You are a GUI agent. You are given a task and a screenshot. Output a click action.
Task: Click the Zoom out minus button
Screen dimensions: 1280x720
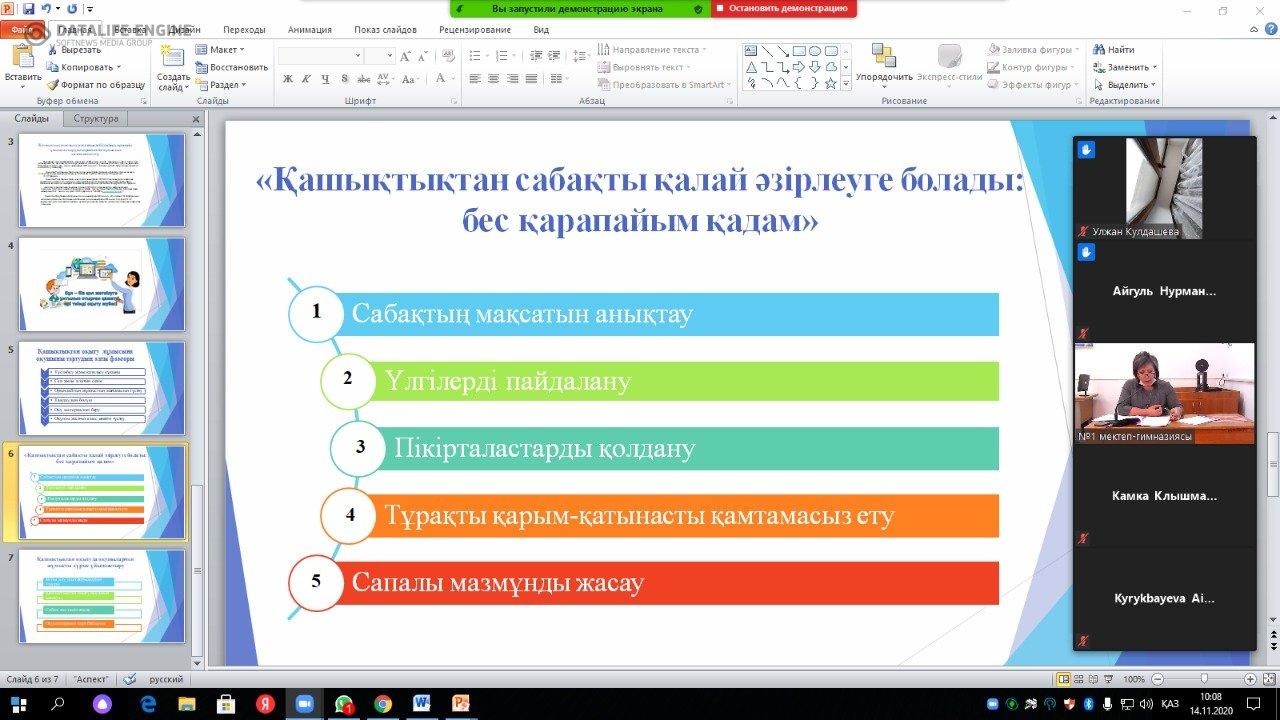pyautogui.click(x=1157, y=678)
